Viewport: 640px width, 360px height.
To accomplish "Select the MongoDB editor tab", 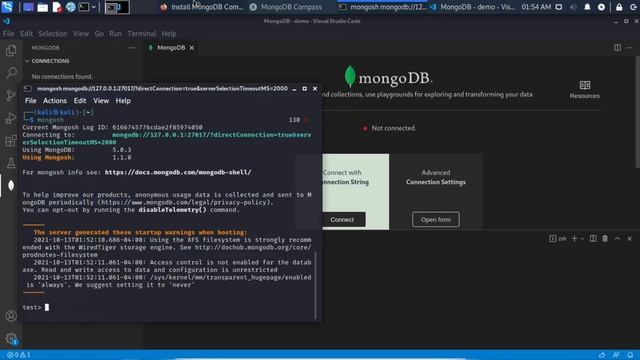I will [171, 48].
